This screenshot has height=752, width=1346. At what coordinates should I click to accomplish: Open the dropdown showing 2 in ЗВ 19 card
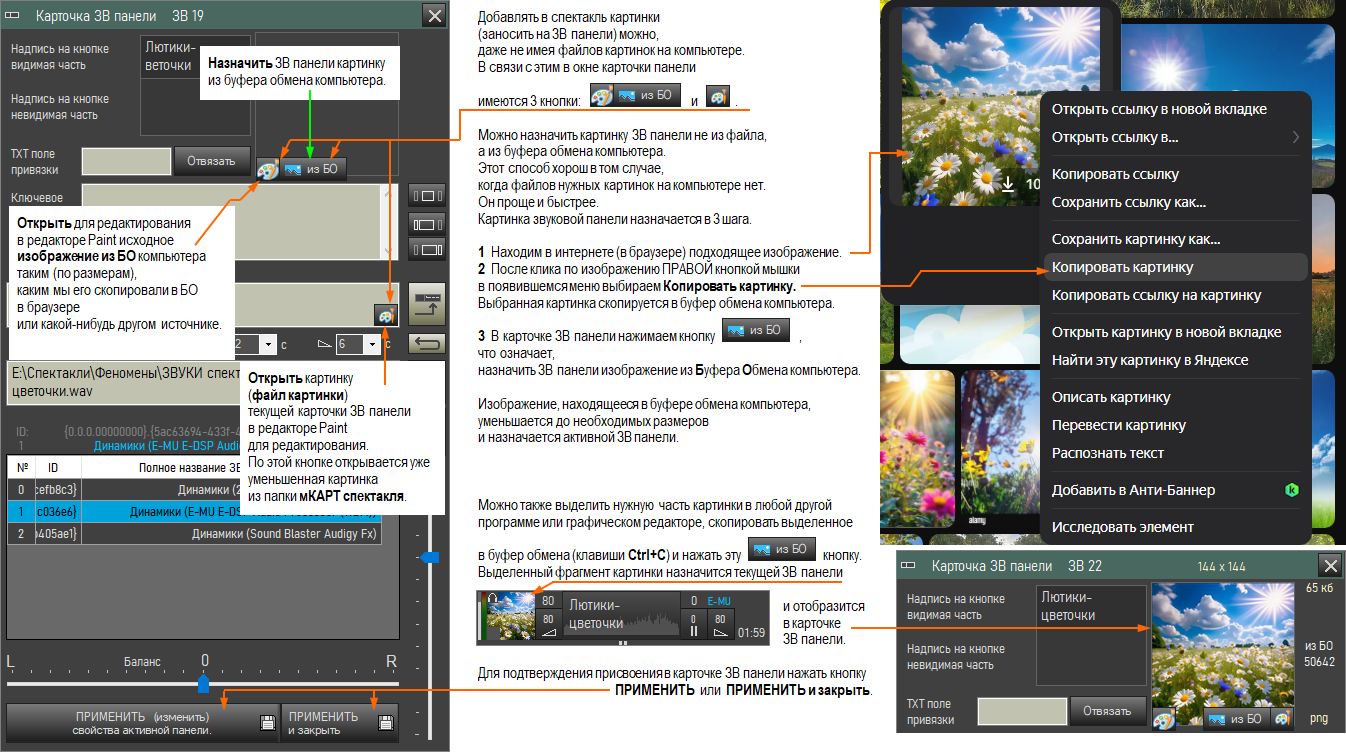(268, 344)
